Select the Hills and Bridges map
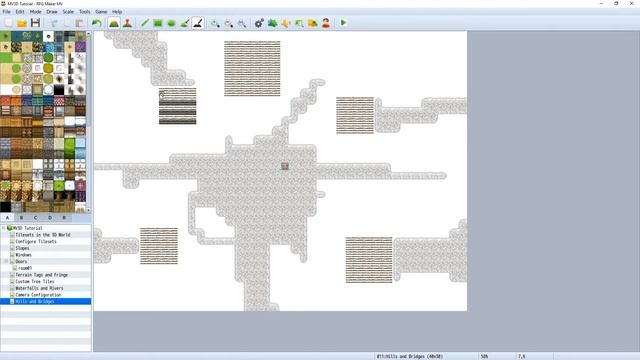 (35, 301)
